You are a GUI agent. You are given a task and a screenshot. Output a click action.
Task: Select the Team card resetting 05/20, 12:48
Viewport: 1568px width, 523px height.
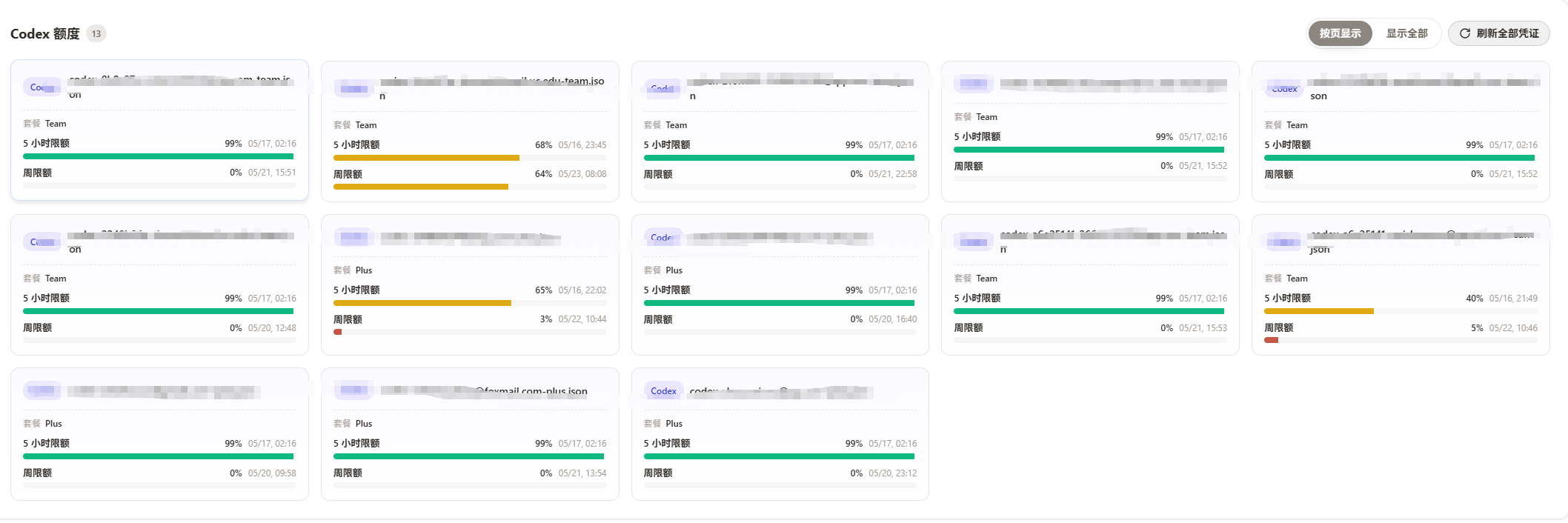(159, 284)
